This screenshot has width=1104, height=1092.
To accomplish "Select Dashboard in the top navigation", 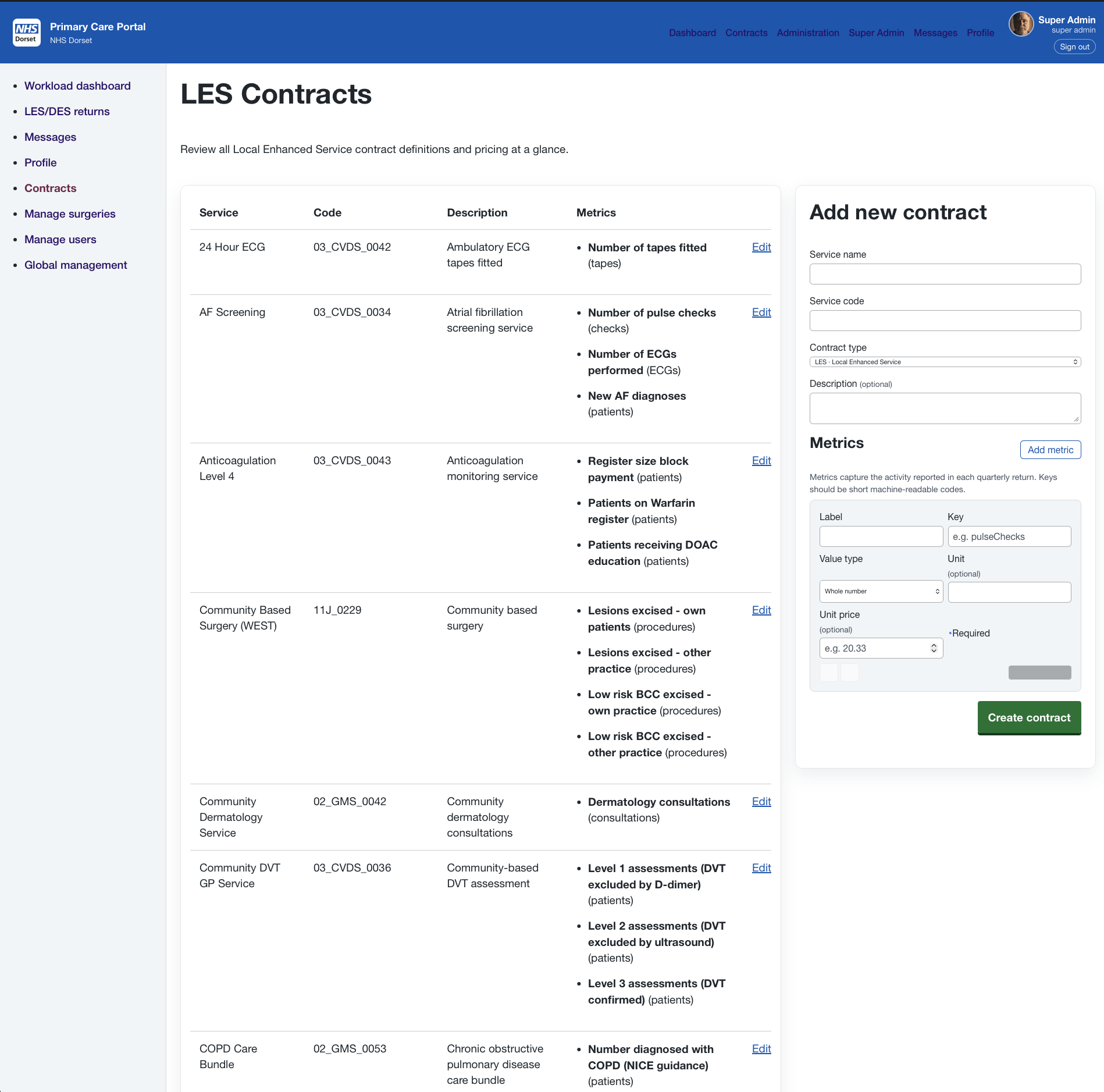I will pyautogui.click(x=692, y=33).
